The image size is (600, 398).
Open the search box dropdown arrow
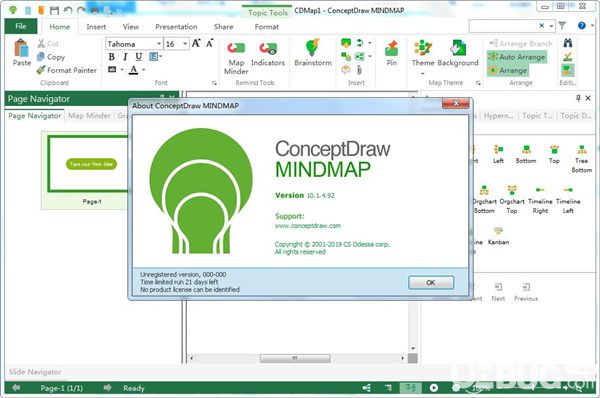(x=551, y=26)
